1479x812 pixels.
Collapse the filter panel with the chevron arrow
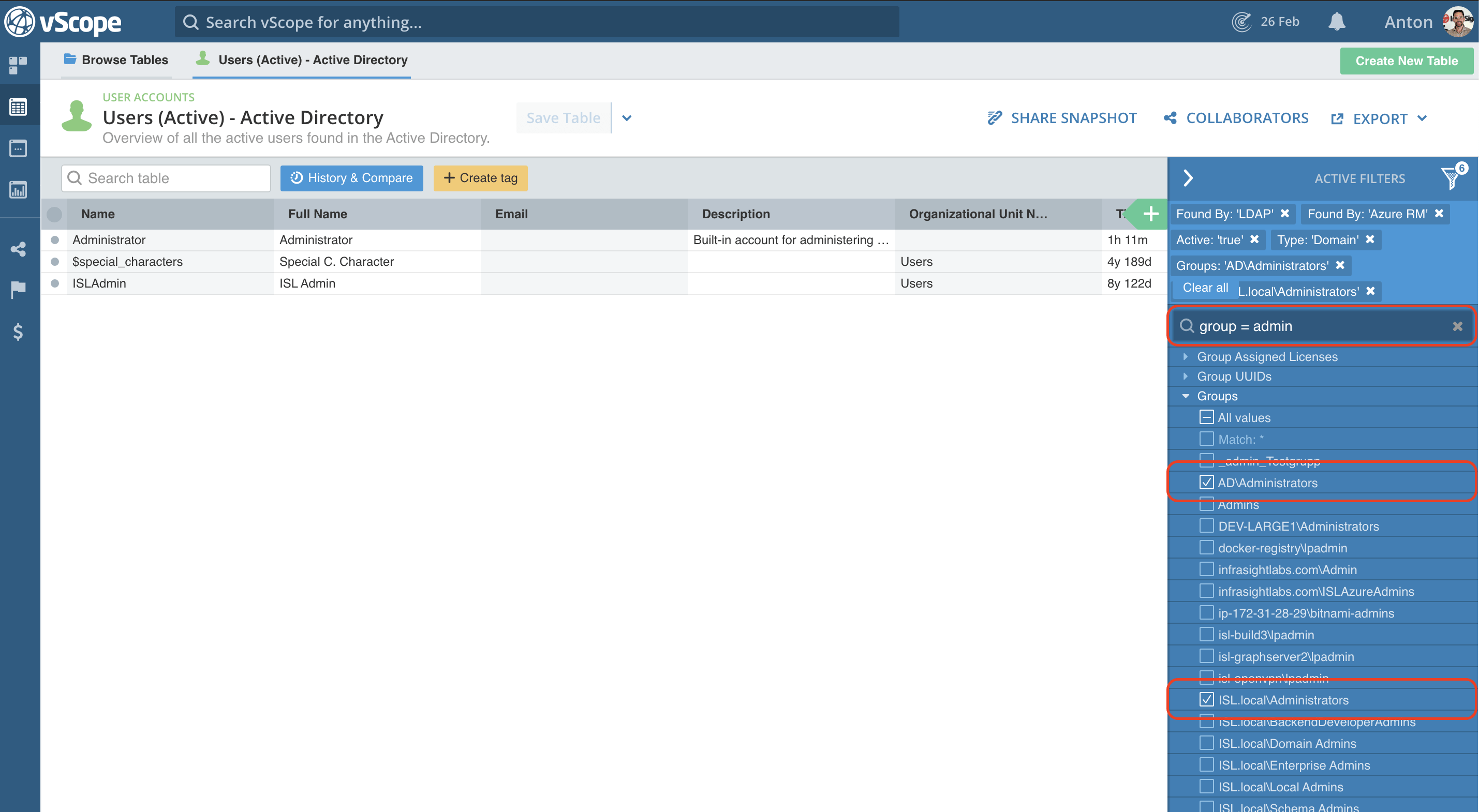(1188, 178)
